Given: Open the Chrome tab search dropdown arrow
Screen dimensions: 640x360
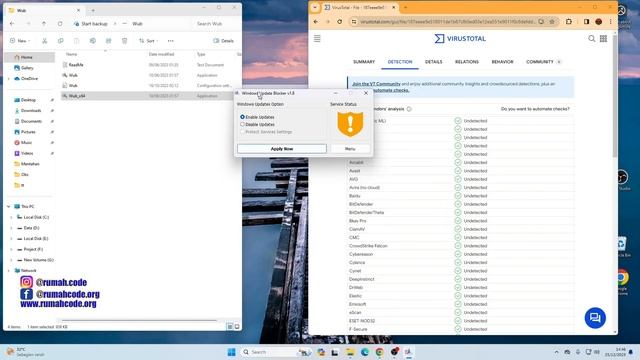Looking at the screenshot, I should coord(315,7).
